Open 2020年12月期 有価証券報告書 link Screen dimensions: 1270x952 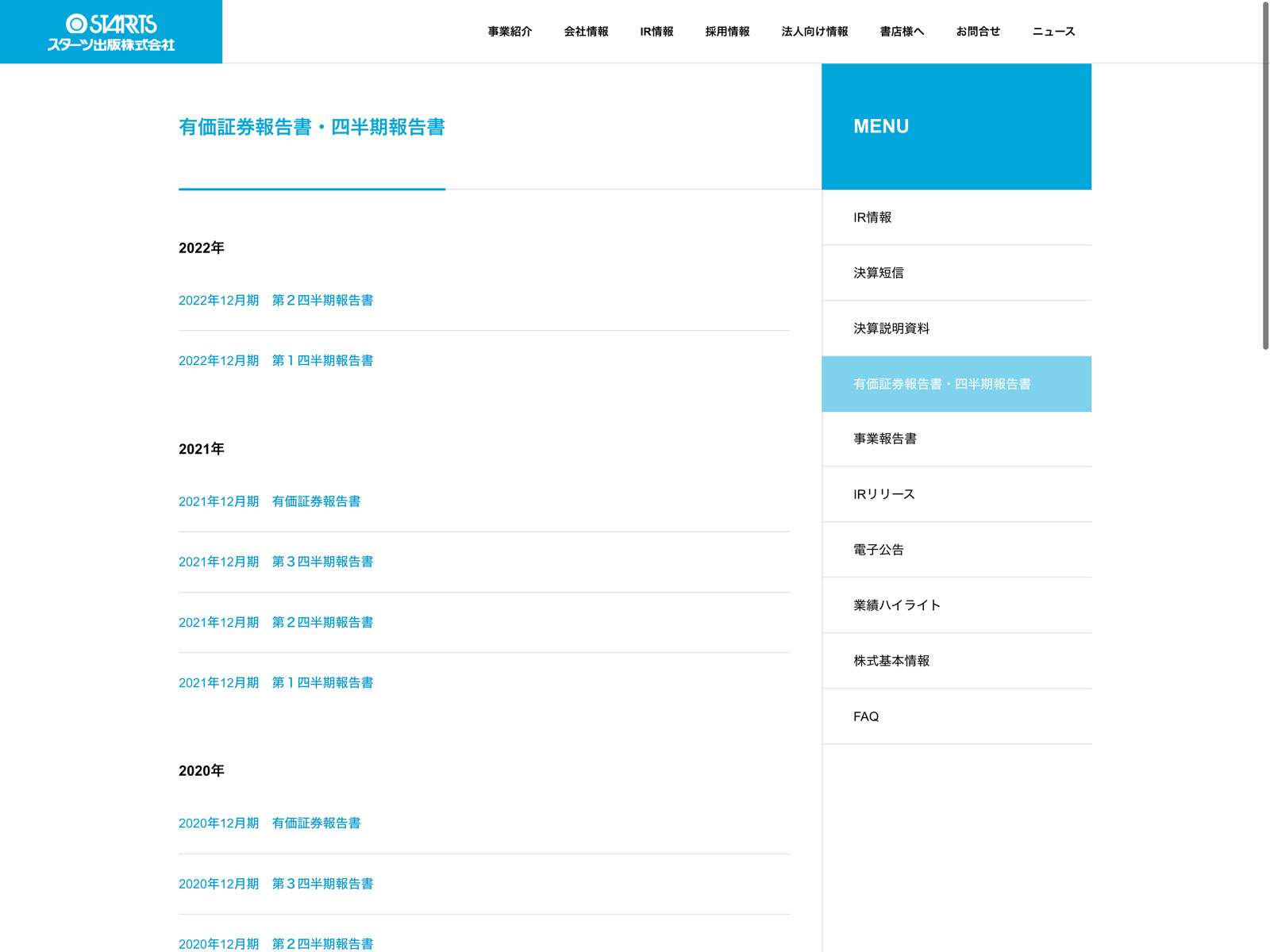(269, 823)
